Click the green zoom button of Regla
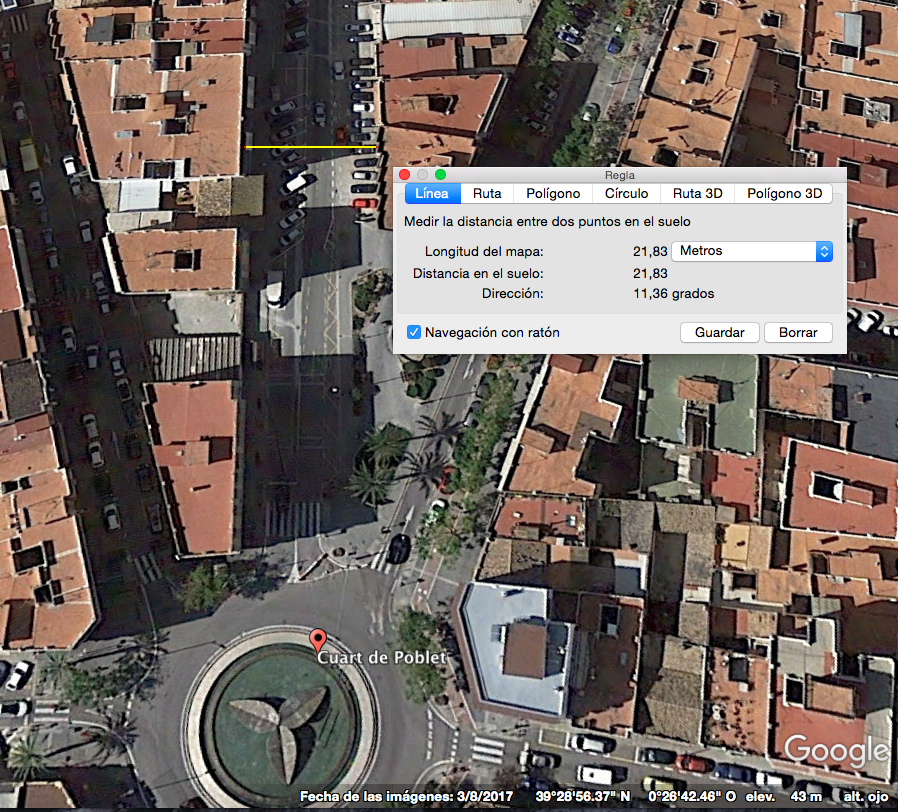This screenshot has height=812, width=898. point(440,175)
